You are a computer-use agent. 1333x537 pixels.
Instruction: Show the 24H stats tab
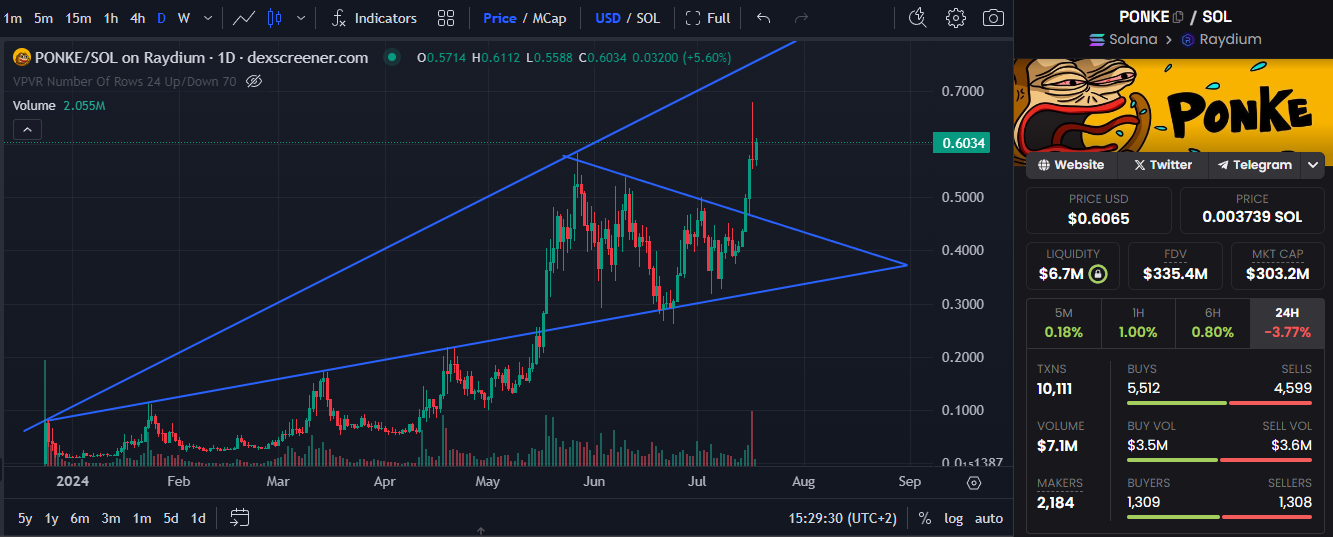[1287, 322]
